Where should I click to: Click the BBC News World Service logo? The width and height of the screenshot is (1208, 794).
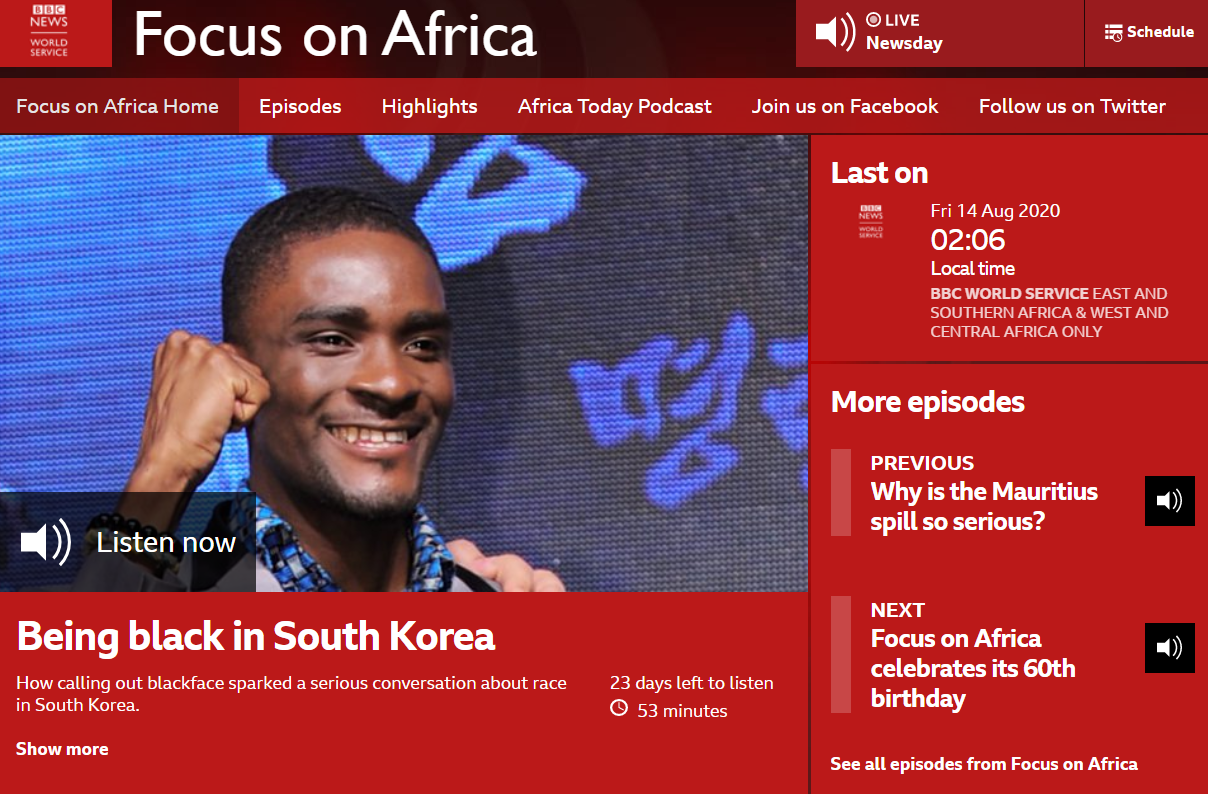49,31
